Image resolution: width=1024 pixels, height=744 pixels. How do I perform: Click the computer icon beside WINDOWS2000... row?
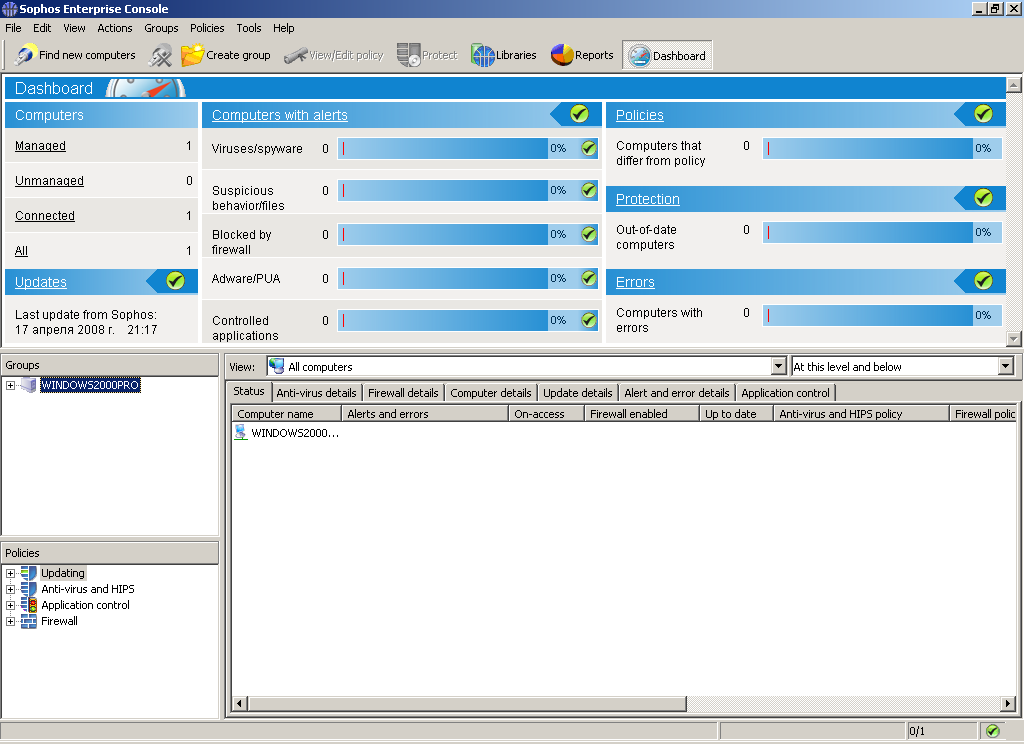240,432
